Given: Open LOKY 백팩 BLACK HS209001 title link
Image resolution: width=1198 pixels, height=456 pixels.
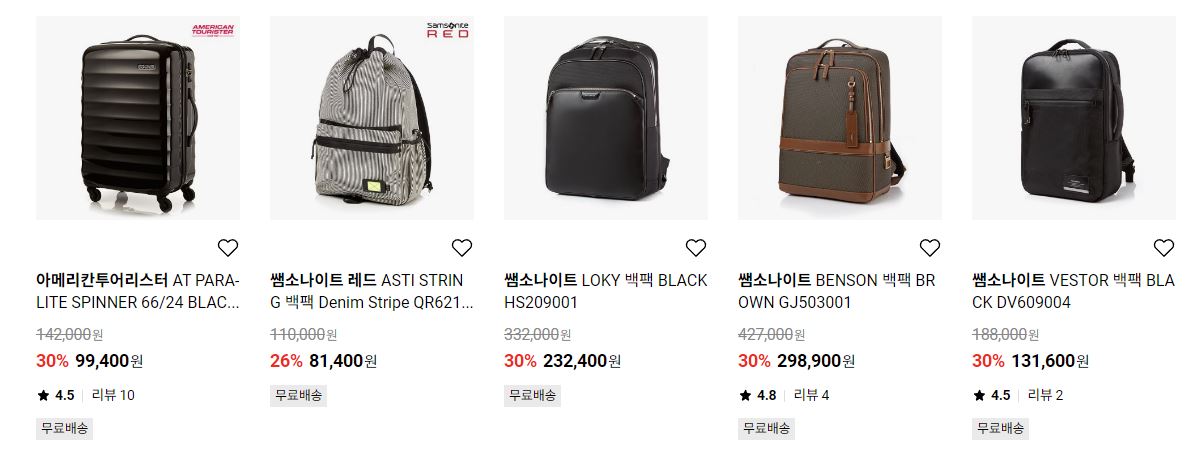Looking at the screenshot, I should click(x=606, y=292).
